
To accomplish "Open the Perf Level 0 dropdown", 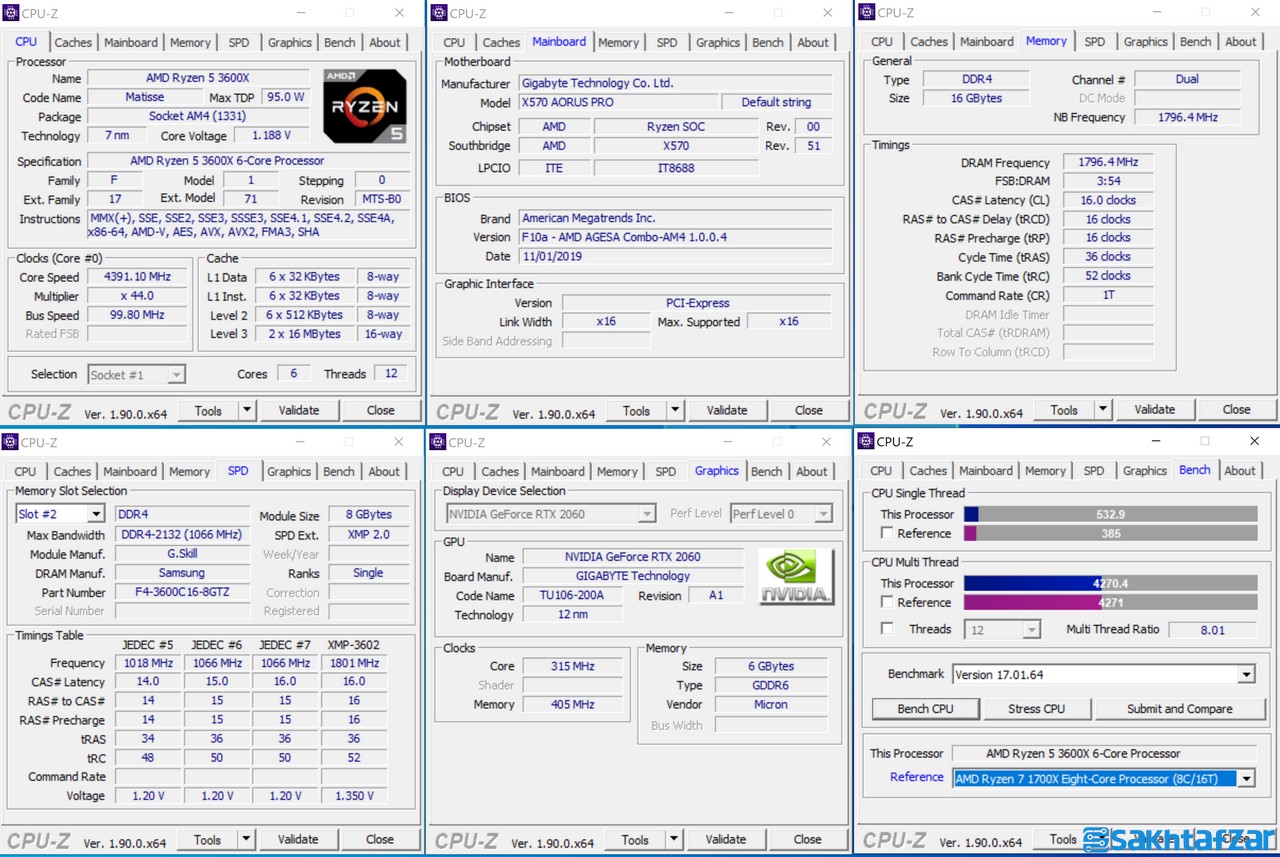I will click(823, 514).
